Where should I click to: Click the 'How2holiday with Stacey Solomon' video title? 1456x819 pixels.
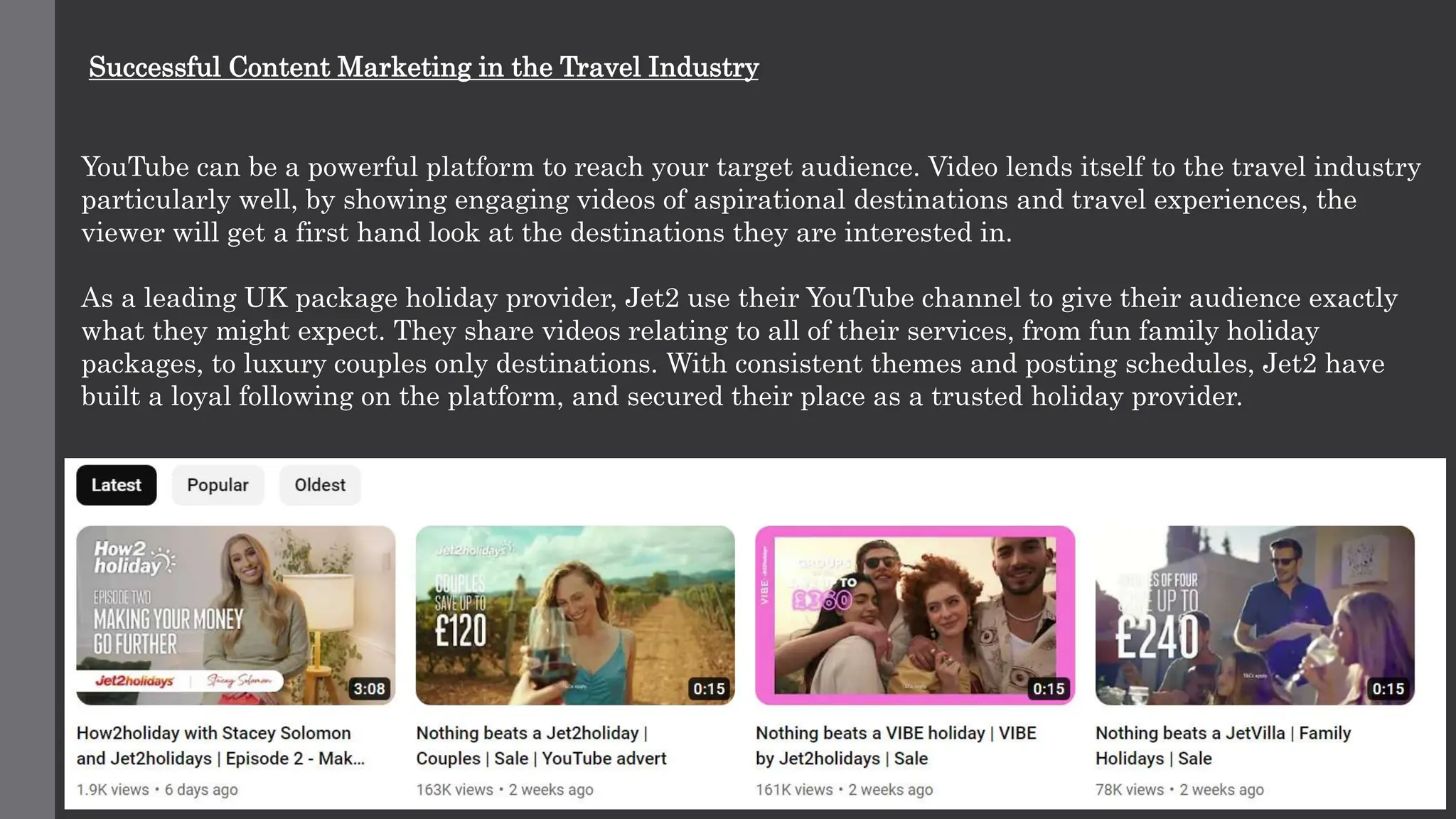coord(220,746)
